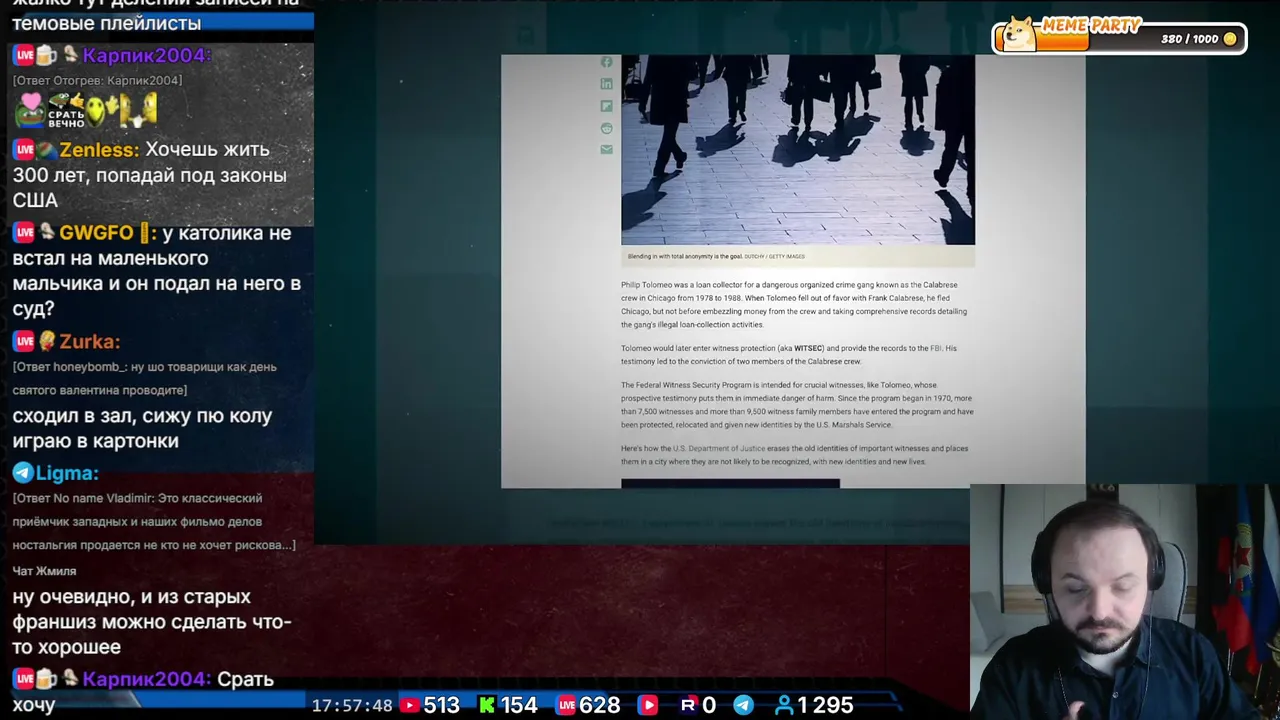1280x720 pixels.
Task: Share the article via the LinkedIn icon
Action: coord(606,84)
